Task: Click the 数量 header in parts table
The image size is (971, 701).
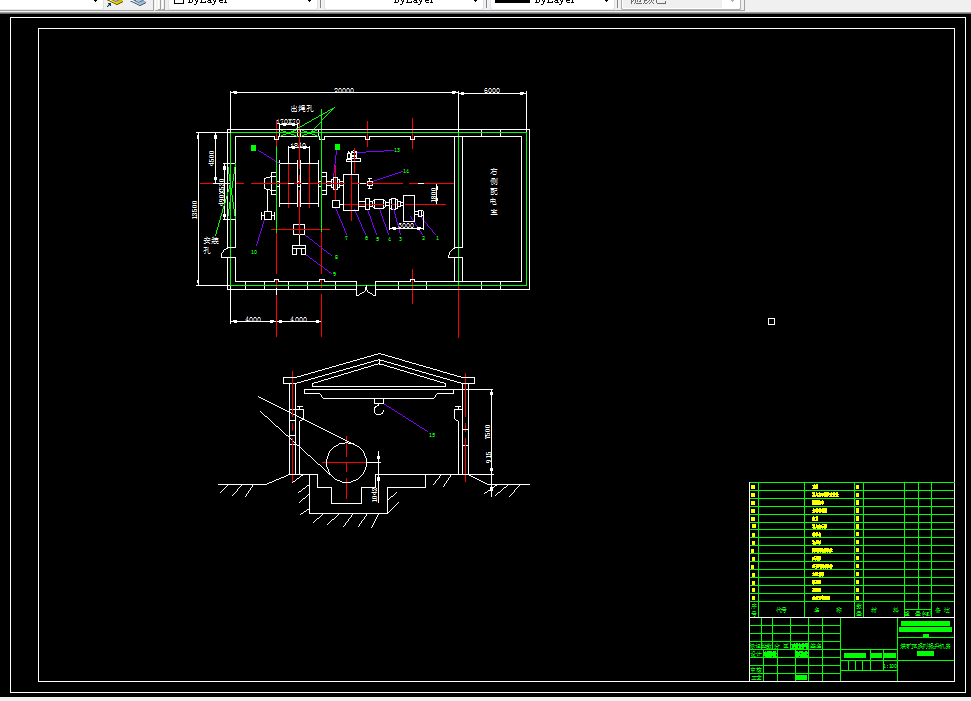Action: 859,610
